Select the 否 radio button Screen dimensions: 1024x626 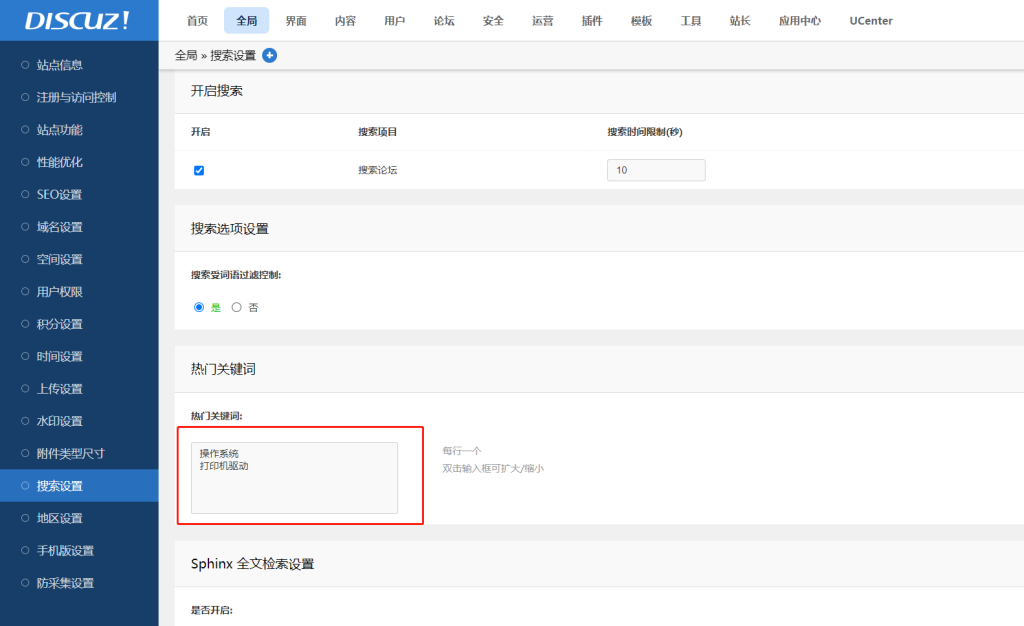(237, 307)
